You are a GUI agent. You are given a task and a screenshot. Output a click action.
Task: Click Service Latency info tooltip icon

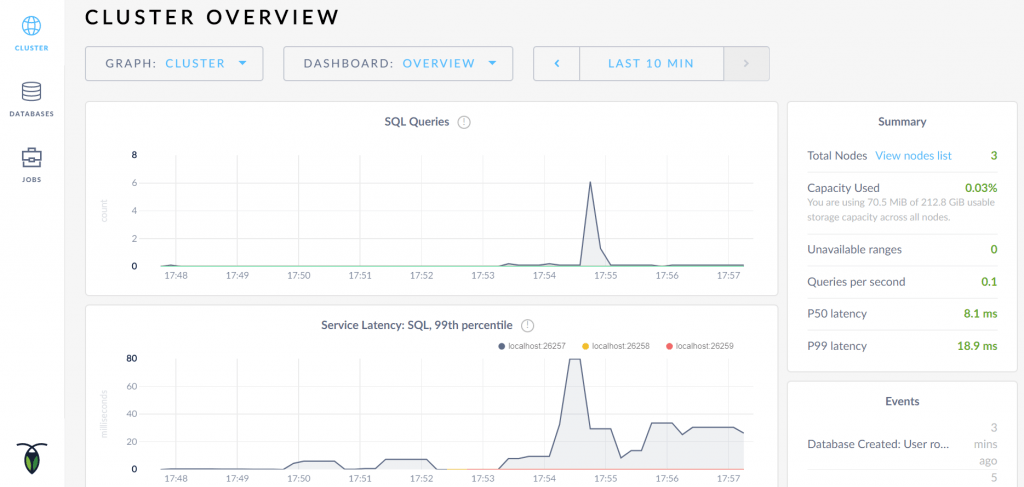point(528,325)
